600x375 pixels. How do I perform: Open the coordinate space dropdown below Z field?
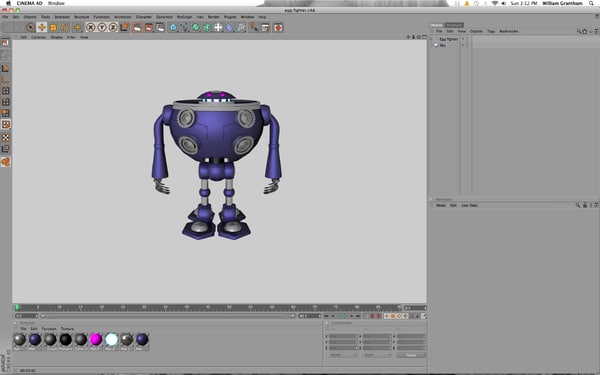click(x=343, y=355)
